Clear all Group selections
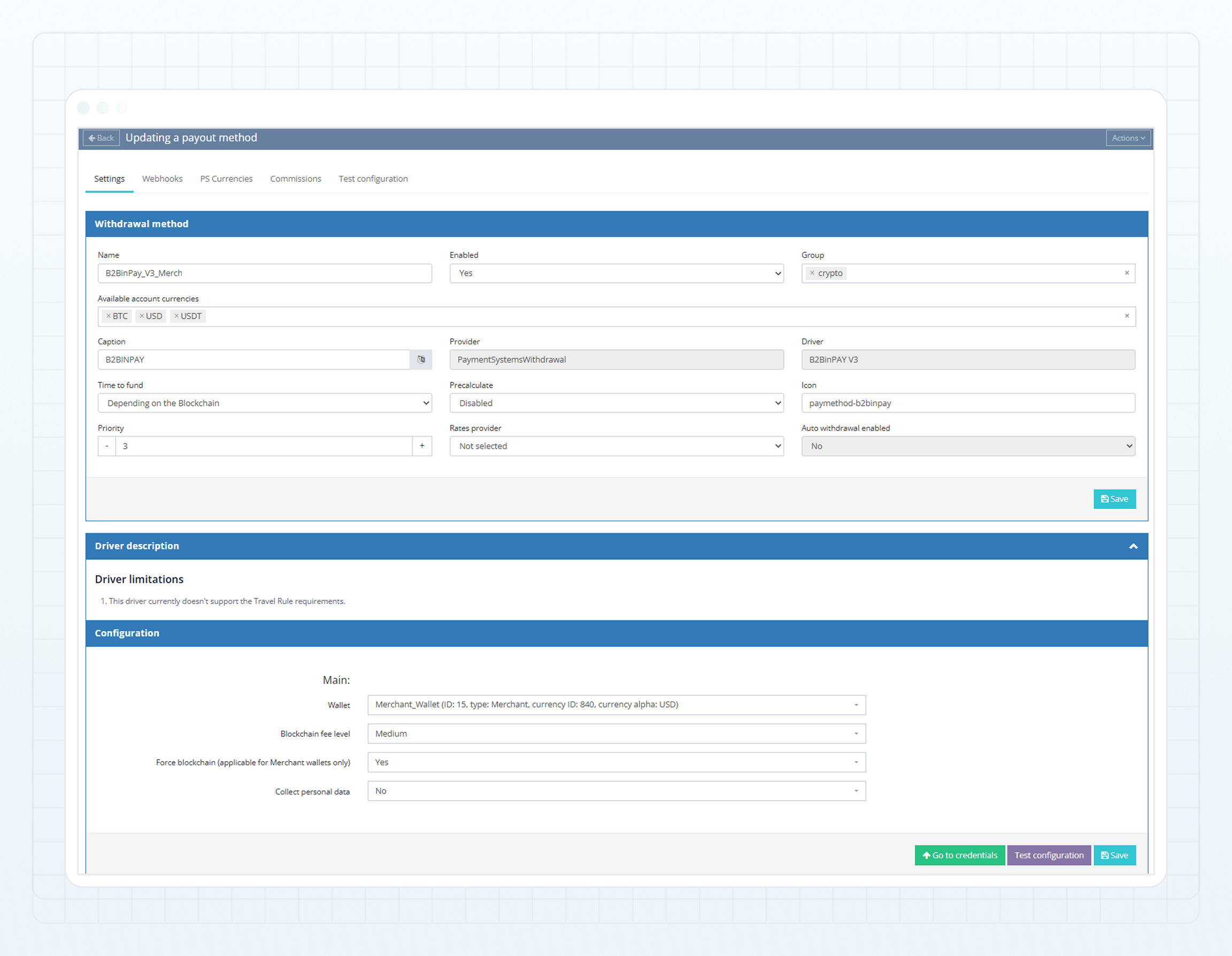The height and width of the screenshot is (956, 1232). click(1127, 273)
